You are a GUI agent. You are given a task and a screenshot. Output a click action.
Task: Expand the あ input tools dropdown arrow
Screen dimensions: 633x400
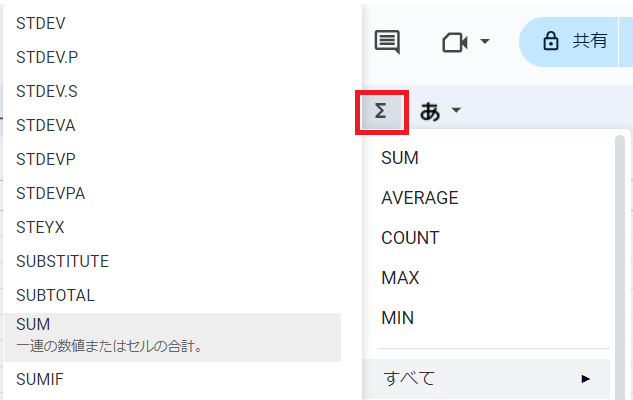[456, 111]
